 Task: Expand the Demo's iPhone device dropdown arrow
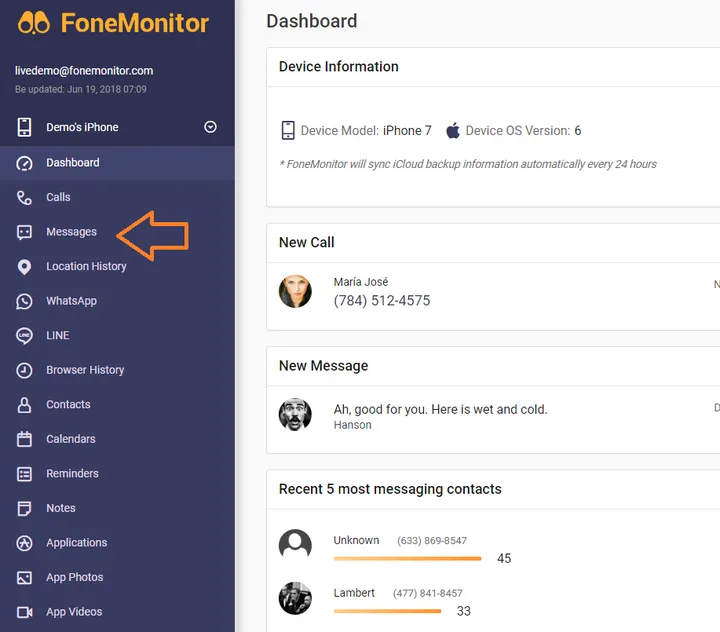click(210, 127)
